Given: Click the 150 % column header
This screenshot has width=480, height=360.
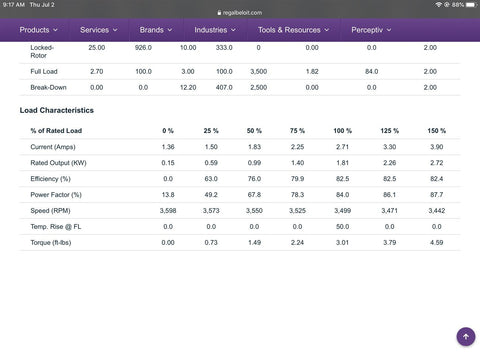Looking at the screenshot, I should (437, 131).
